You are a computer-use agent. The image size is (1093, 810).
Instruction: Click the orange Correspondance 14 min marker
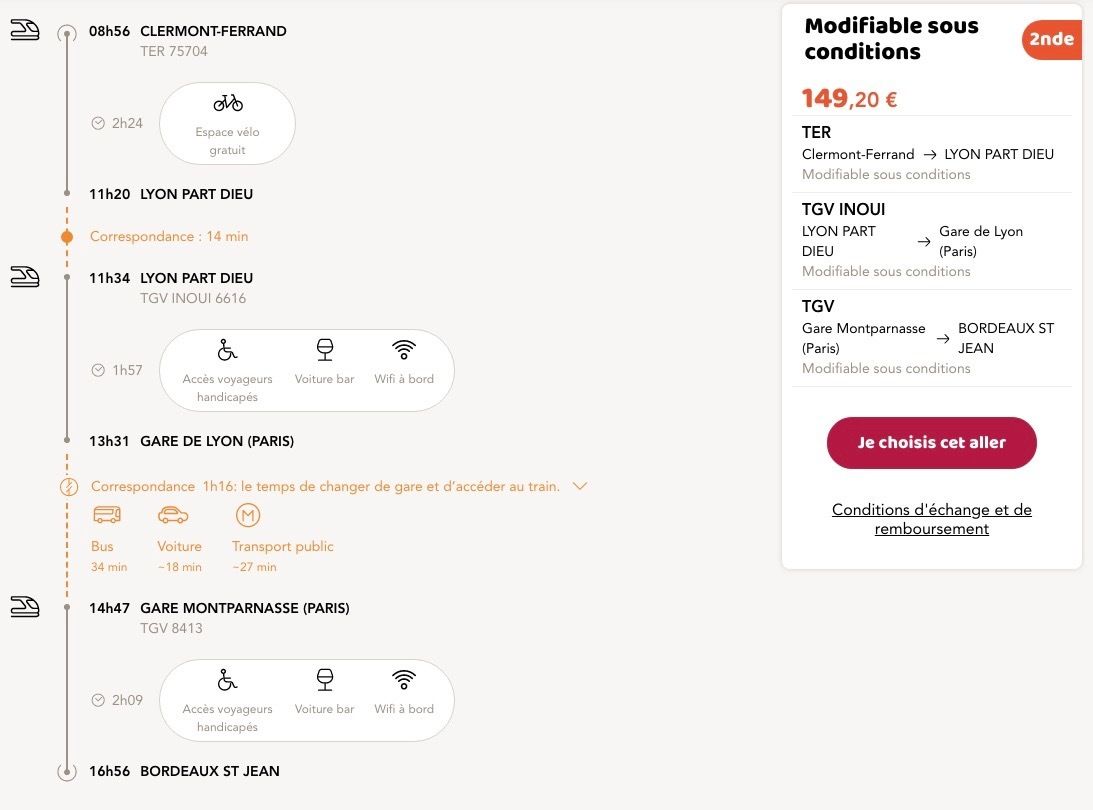pos(67,237)
